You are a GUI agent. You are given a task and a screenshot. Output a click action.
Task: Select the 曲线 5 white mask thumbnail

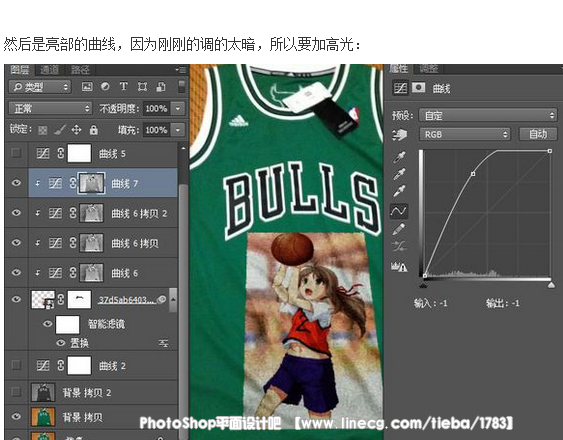coord(79,153)
